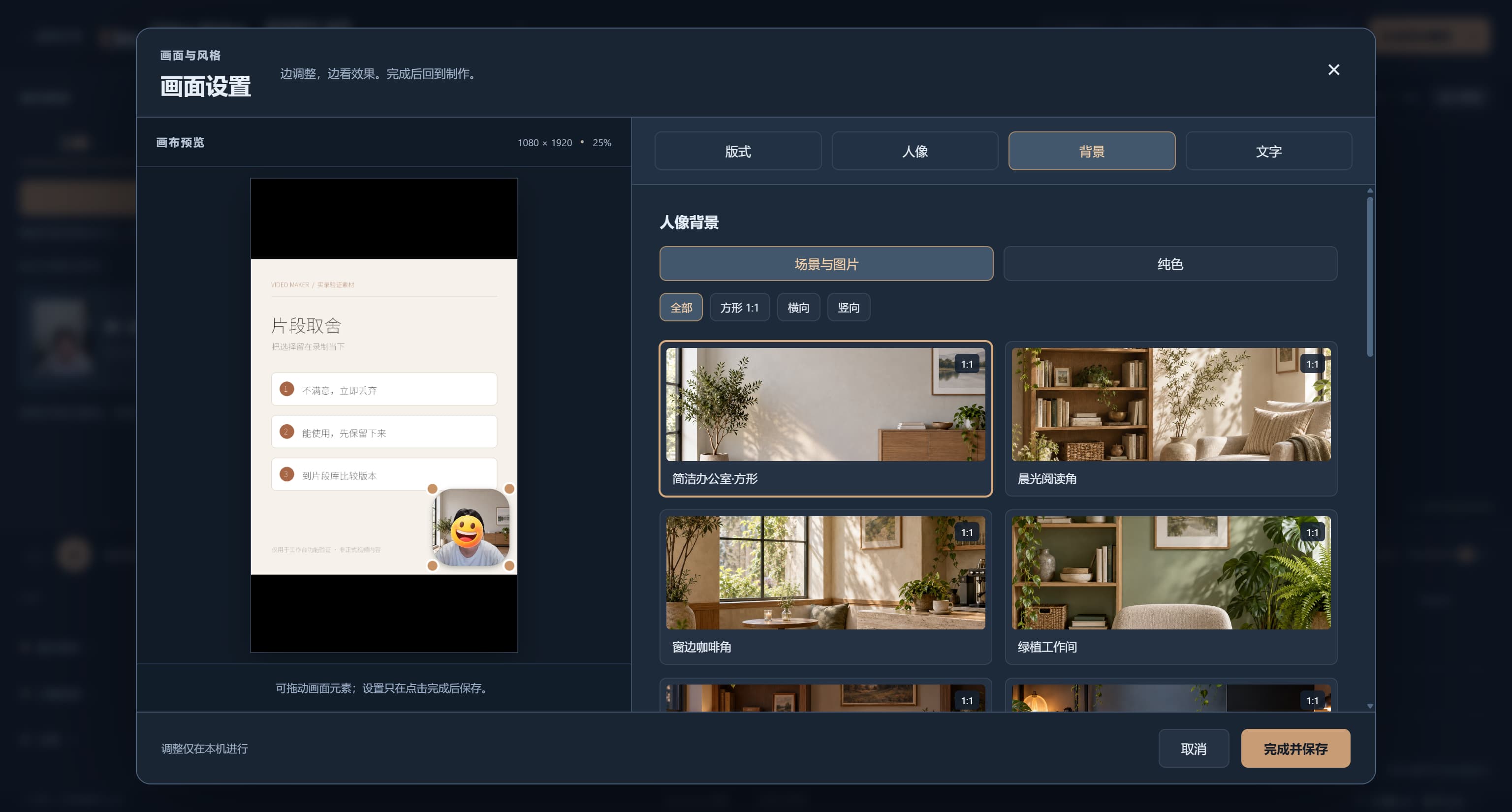Click the 1080 × 1920 canvas size text
This screenshot has height=812, width=1512.
point(545,143)
